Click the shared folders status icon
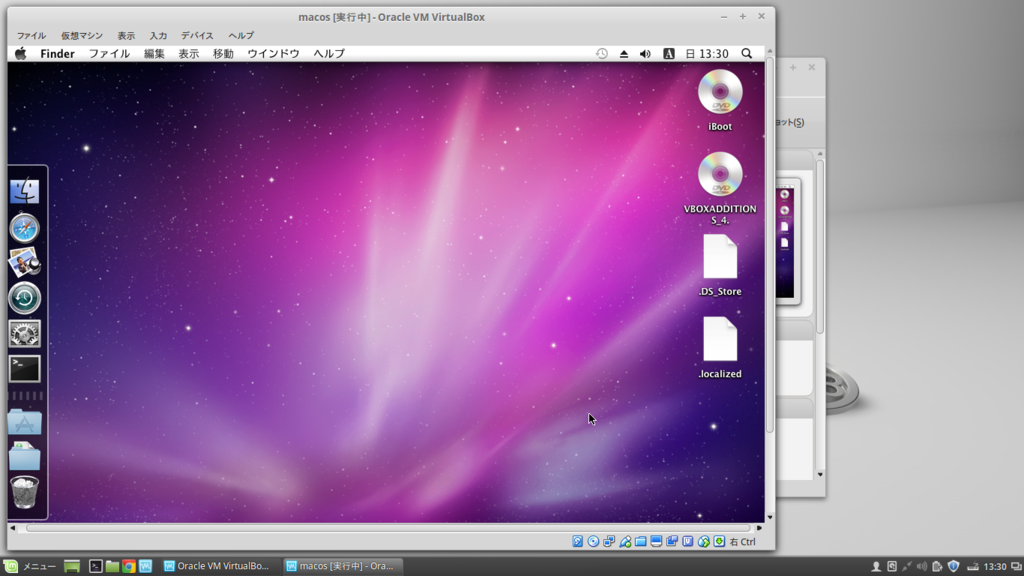Image resolution: width=1024 pixels, height=576 pixels. [641, 541]
